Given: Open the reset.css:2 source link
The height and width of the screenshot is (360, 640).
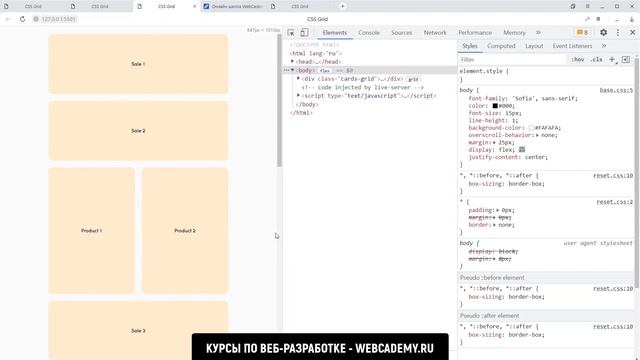Looking at the screenshot, I should pyautogui.click(x=614, y=202).
